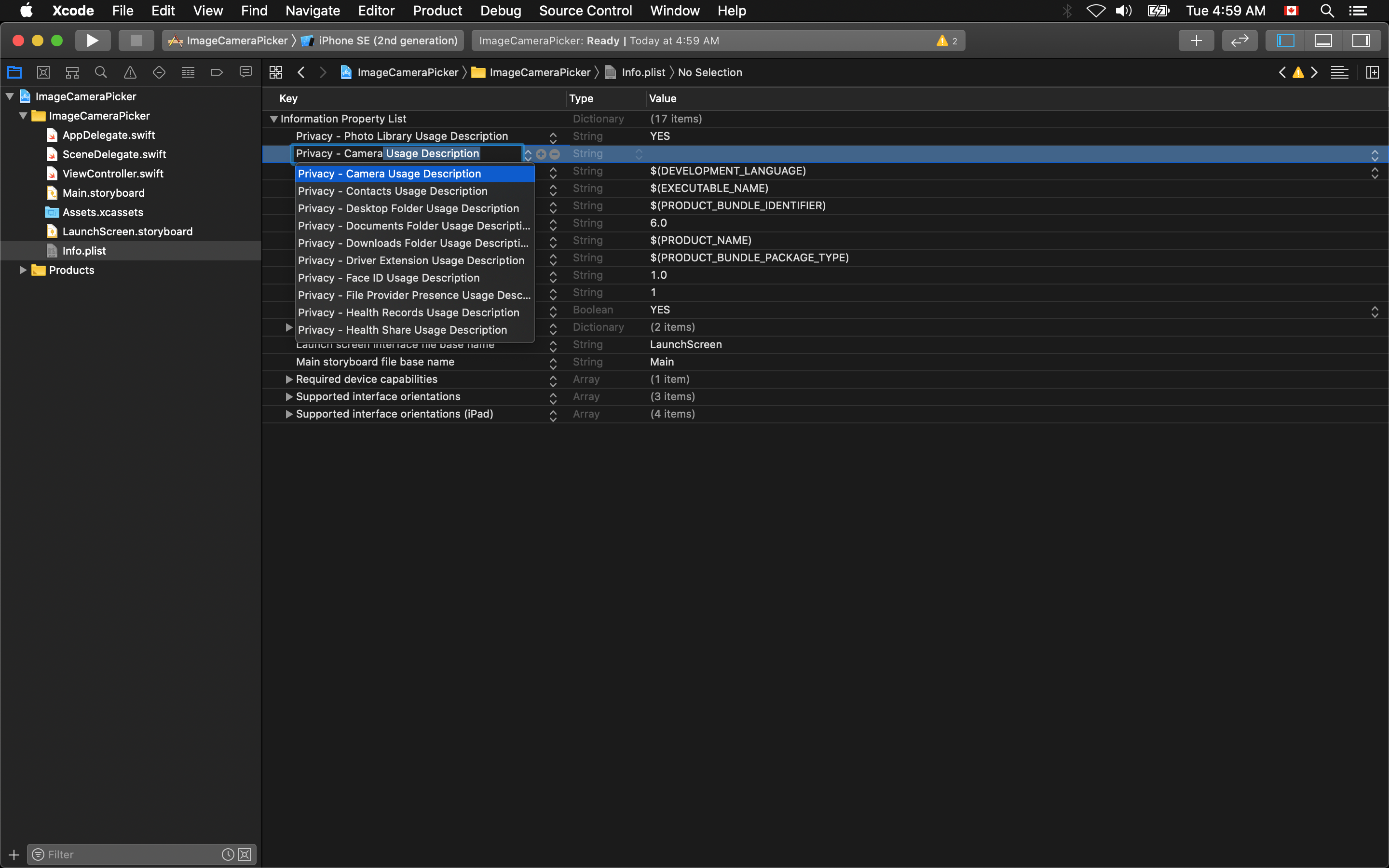Image resolution: width=1389 pixels, height=868 pixels.
Task: Expand Supported interface orientations array
Action: [289, 397]
